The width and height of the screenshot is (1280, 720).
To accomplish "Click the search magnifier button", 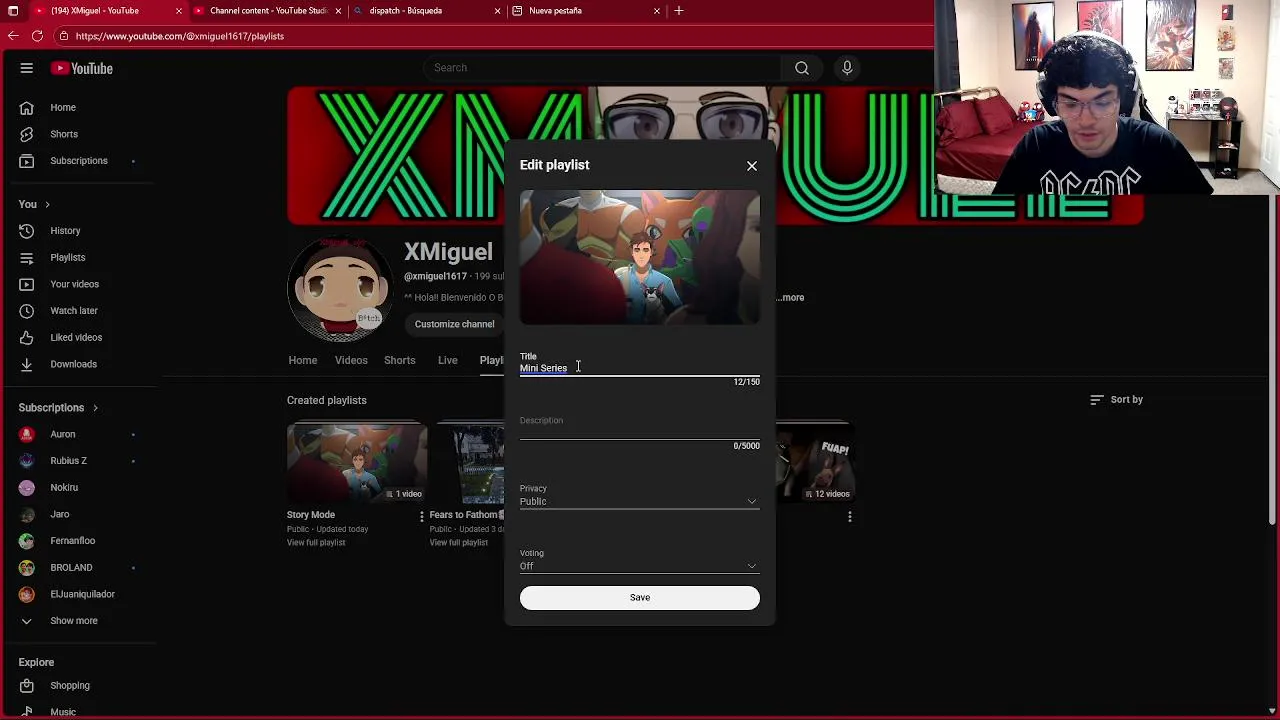I will (x=802, y=68).
